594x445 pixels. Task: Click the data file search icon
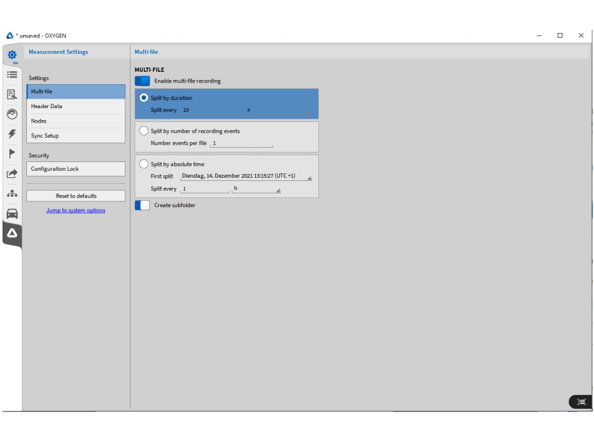click(x=12, y=94)
